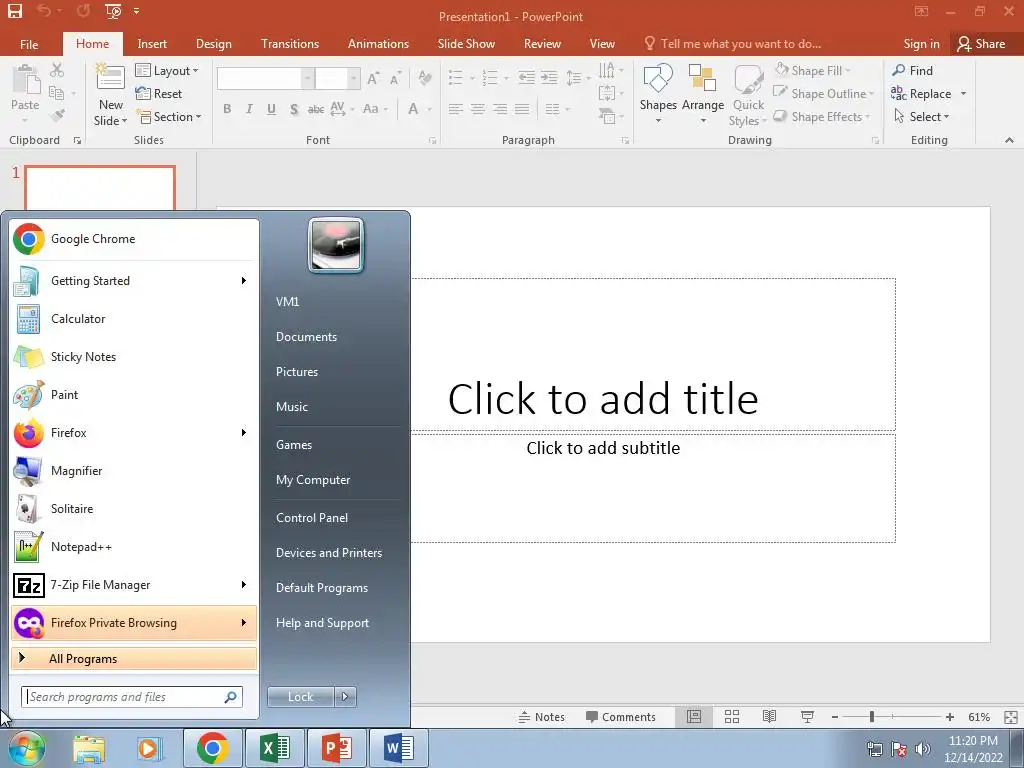Switch to Reading View icon
The width and height of the screenshot is (1024, 768).
769,717
